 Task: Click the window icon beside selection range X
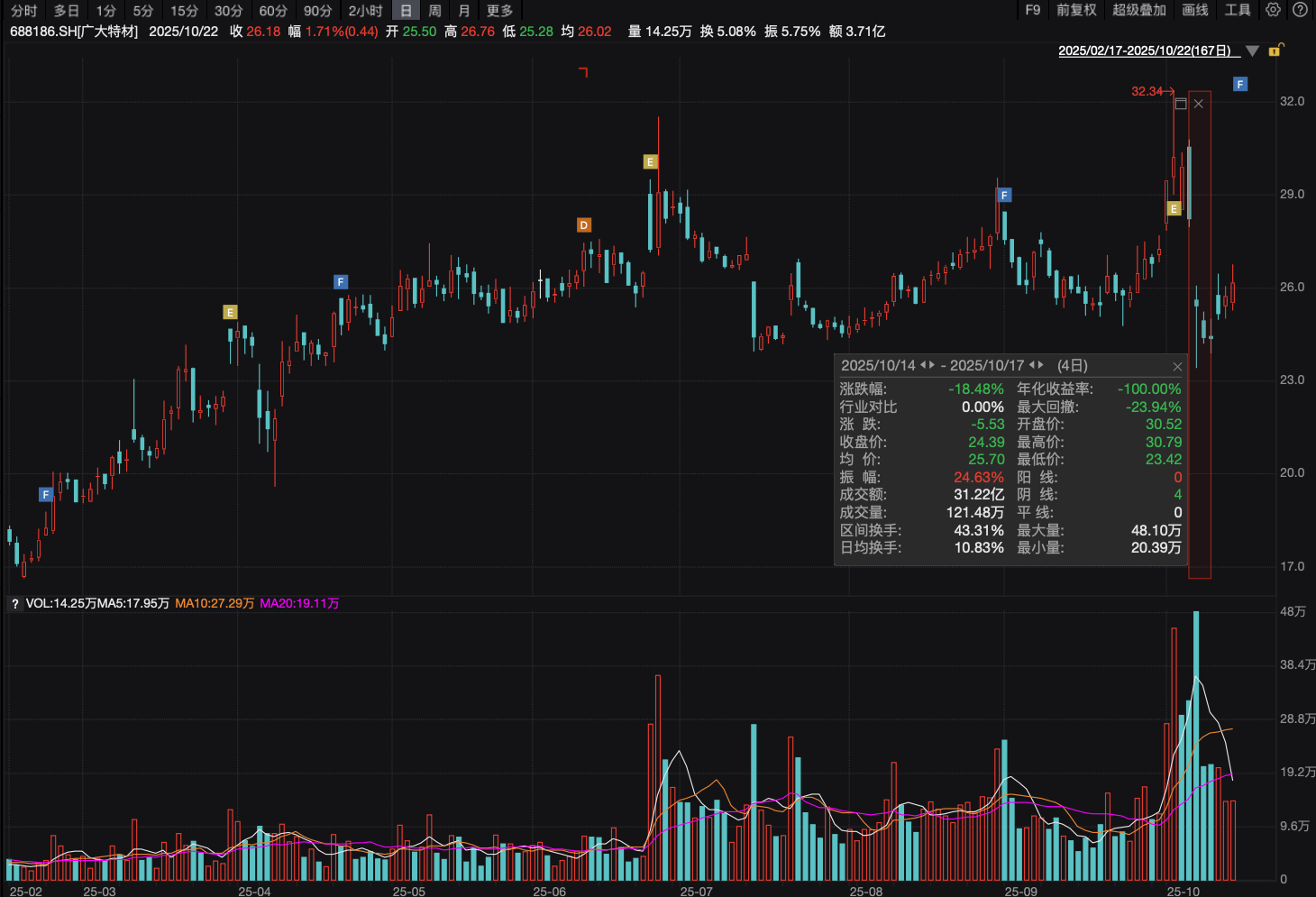[x=1181, y=104]
